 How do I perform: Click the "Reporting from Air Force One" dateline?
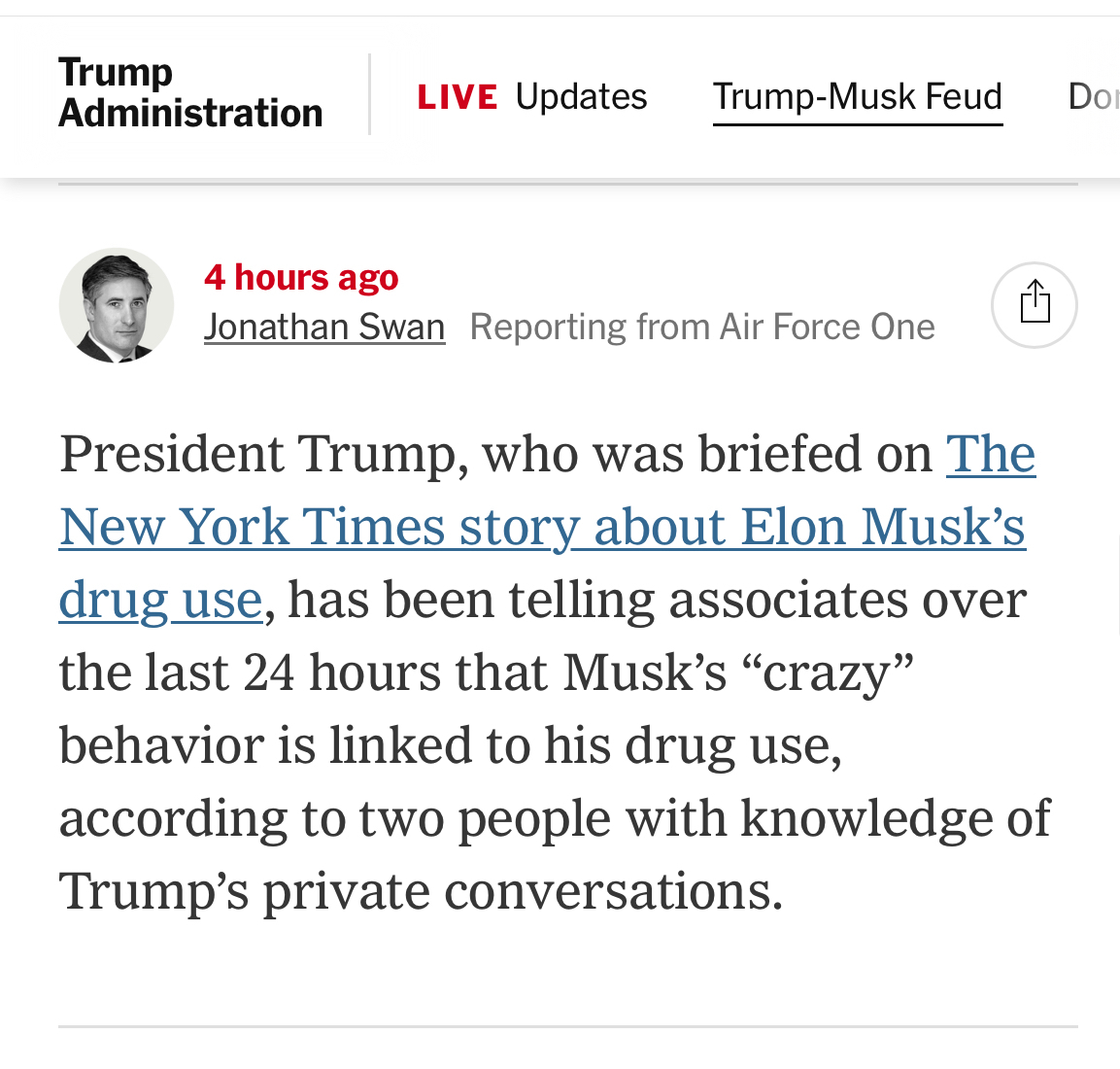coord(702,328)
